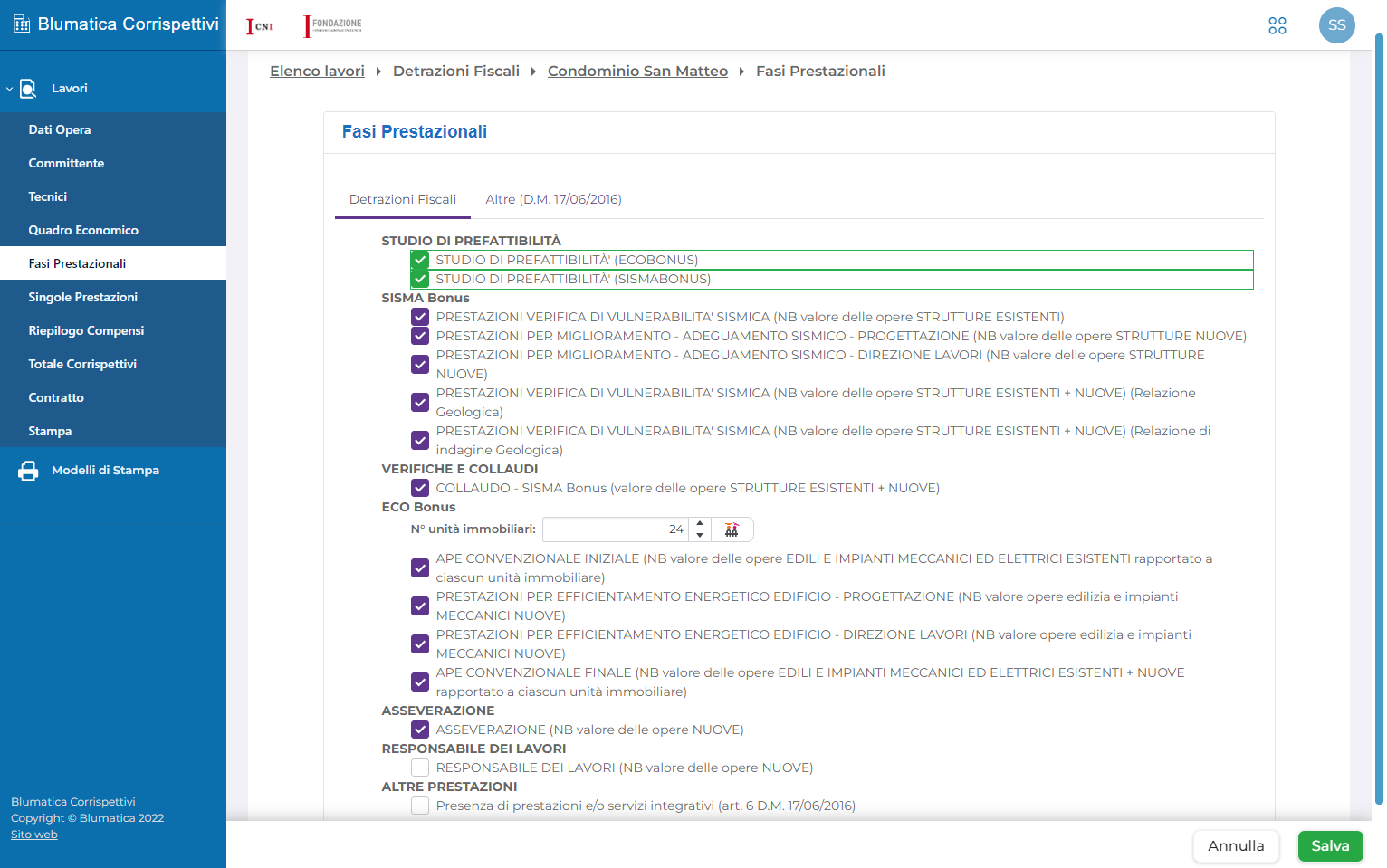Click the Modelli di Stampa printer icon
The width and height of the screenshot is (1387, 868).
pyautogui.click(x=28, y=471)
